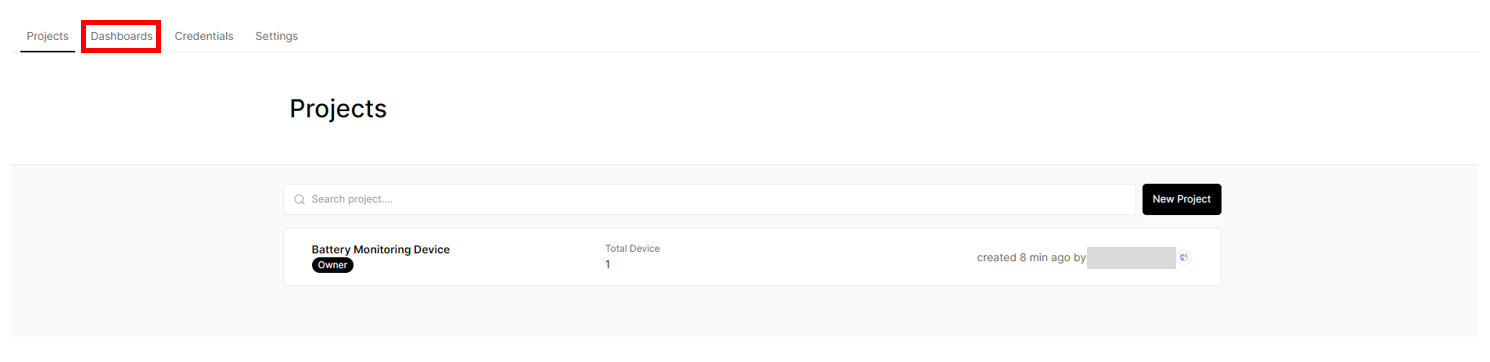Click the device count value 1

608,264
